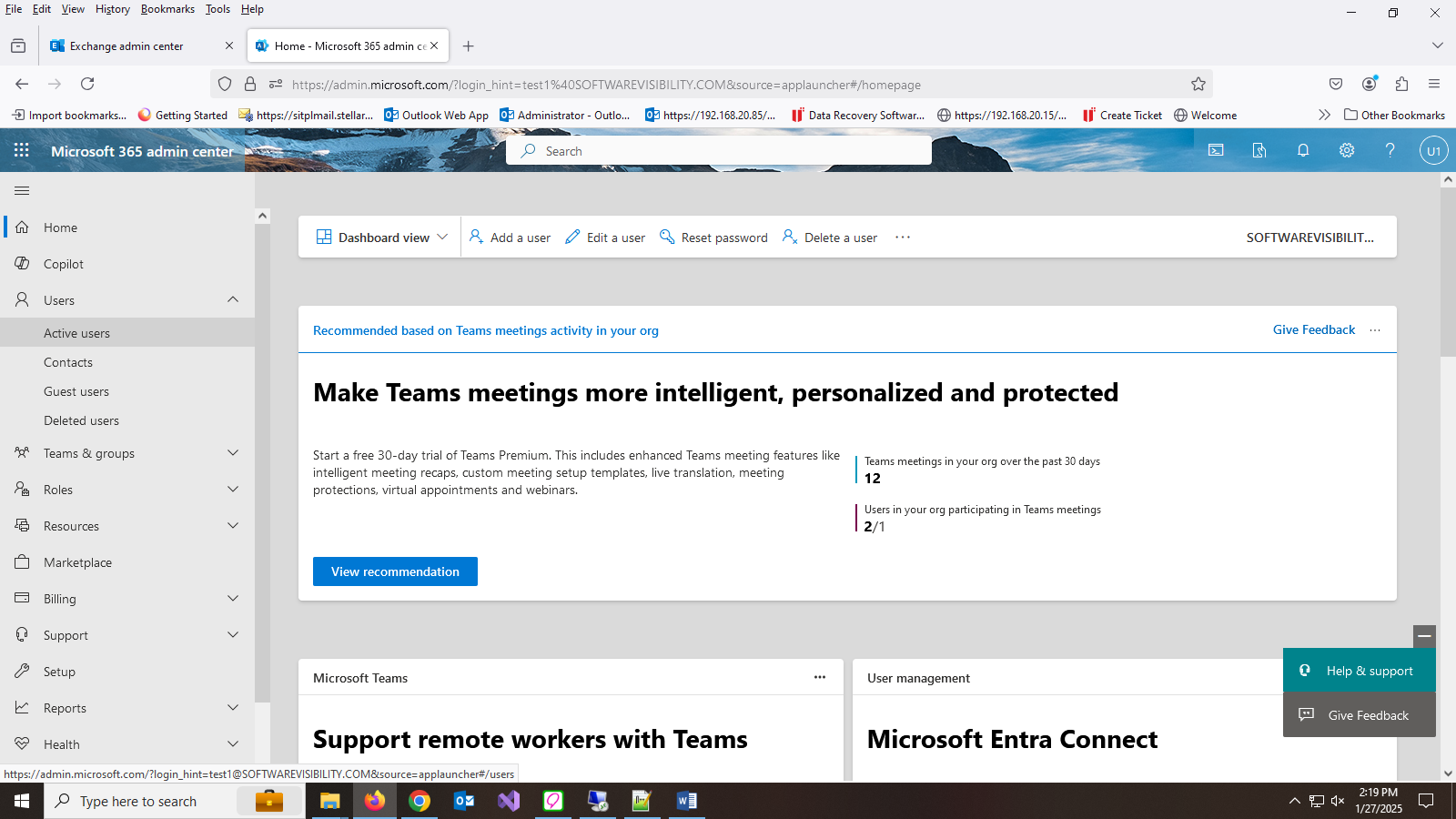The width and height of the screenshot is (1456, 819).
Task: Open a new browser tab
Action: (468, 45)
